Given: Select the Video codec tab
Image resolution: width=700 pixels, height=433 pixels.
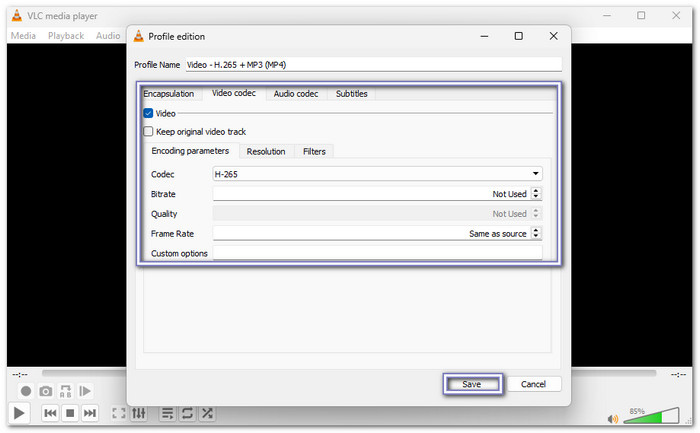Looking at the screenshot, I should click(234, 93).
